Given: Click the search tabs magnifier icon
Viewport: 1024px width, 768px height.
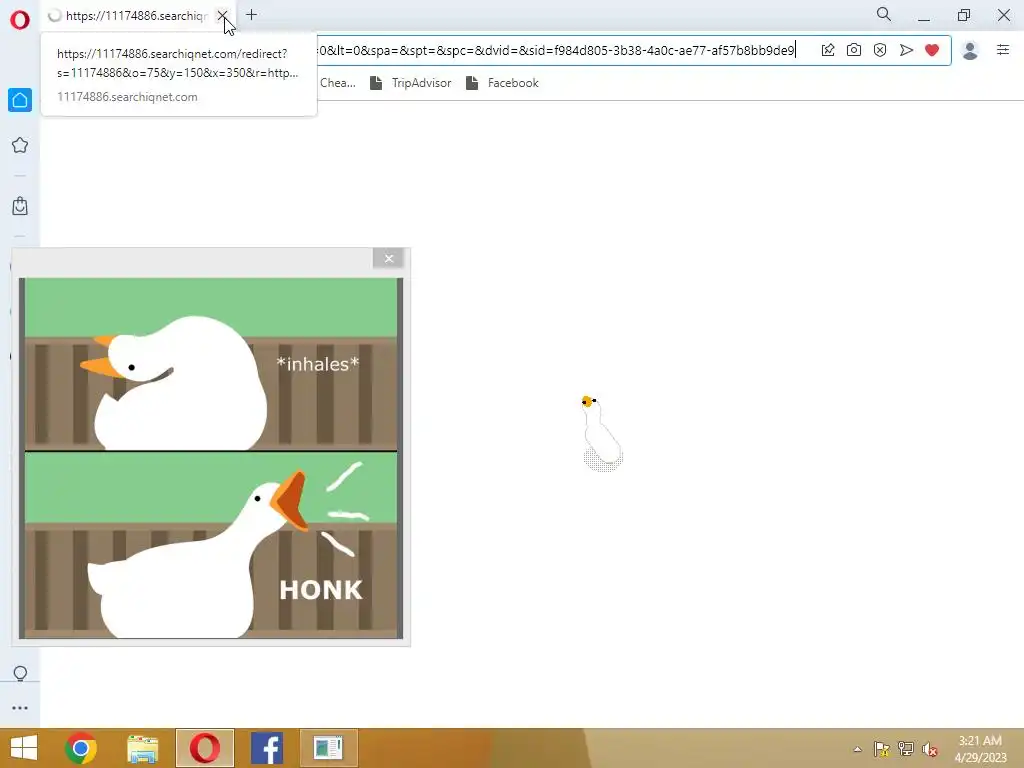Looking at the screenshot, I should [x=884, y=14].
